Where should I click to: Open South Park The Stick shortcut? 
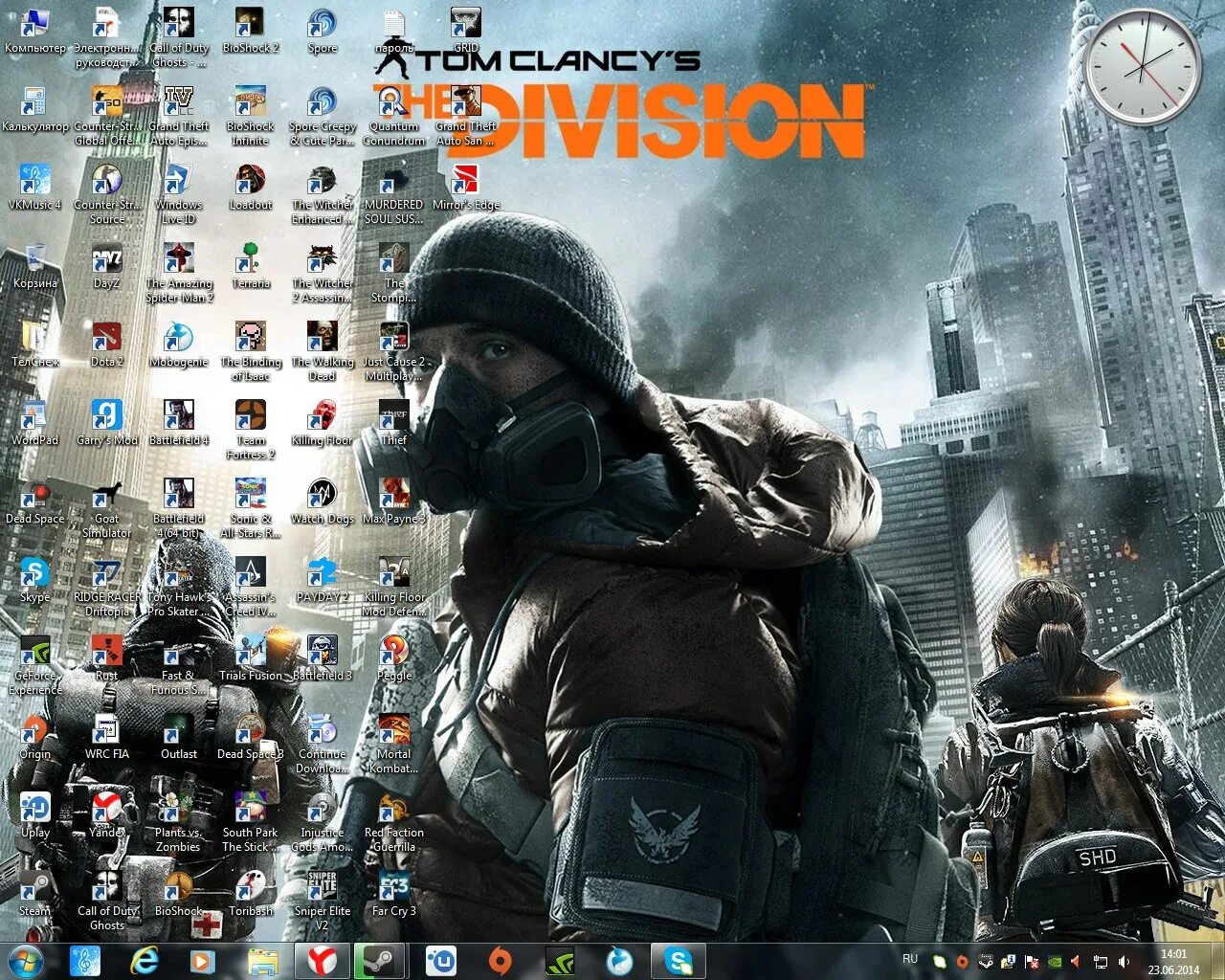tap(251, 823)
